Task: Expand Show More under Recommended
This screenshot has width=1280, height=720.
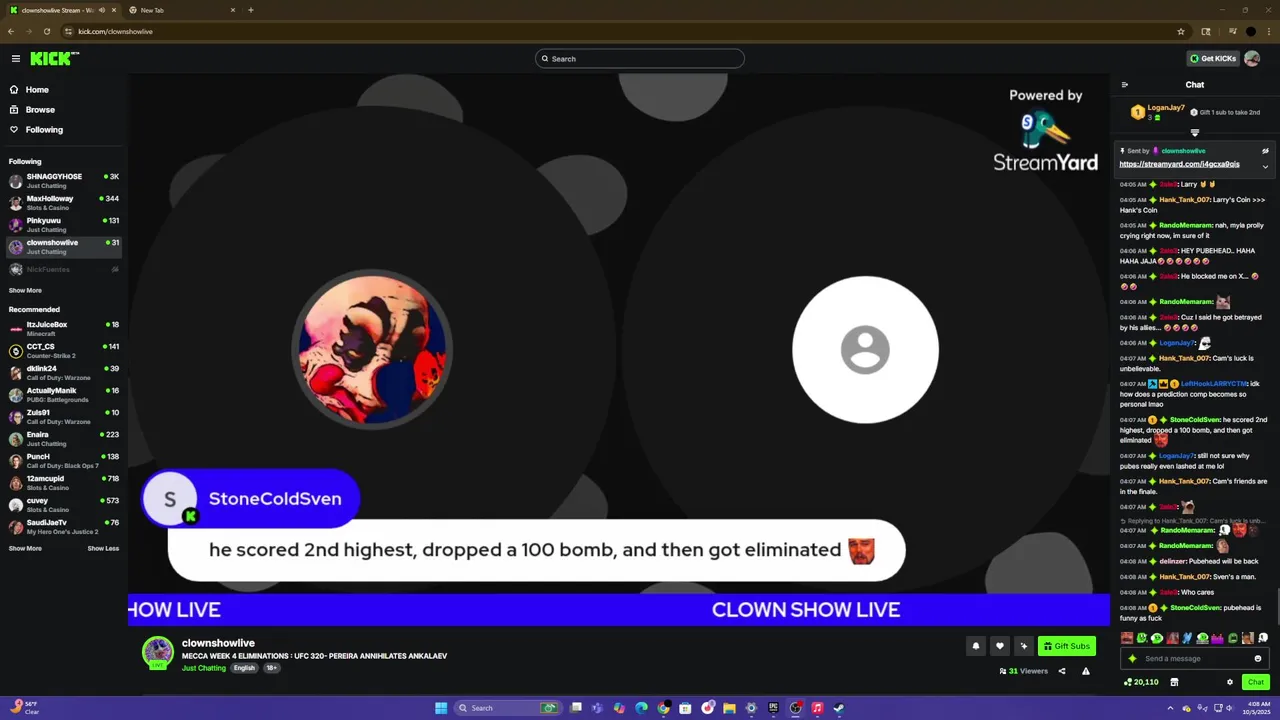Action: click(x=25, y=549)
